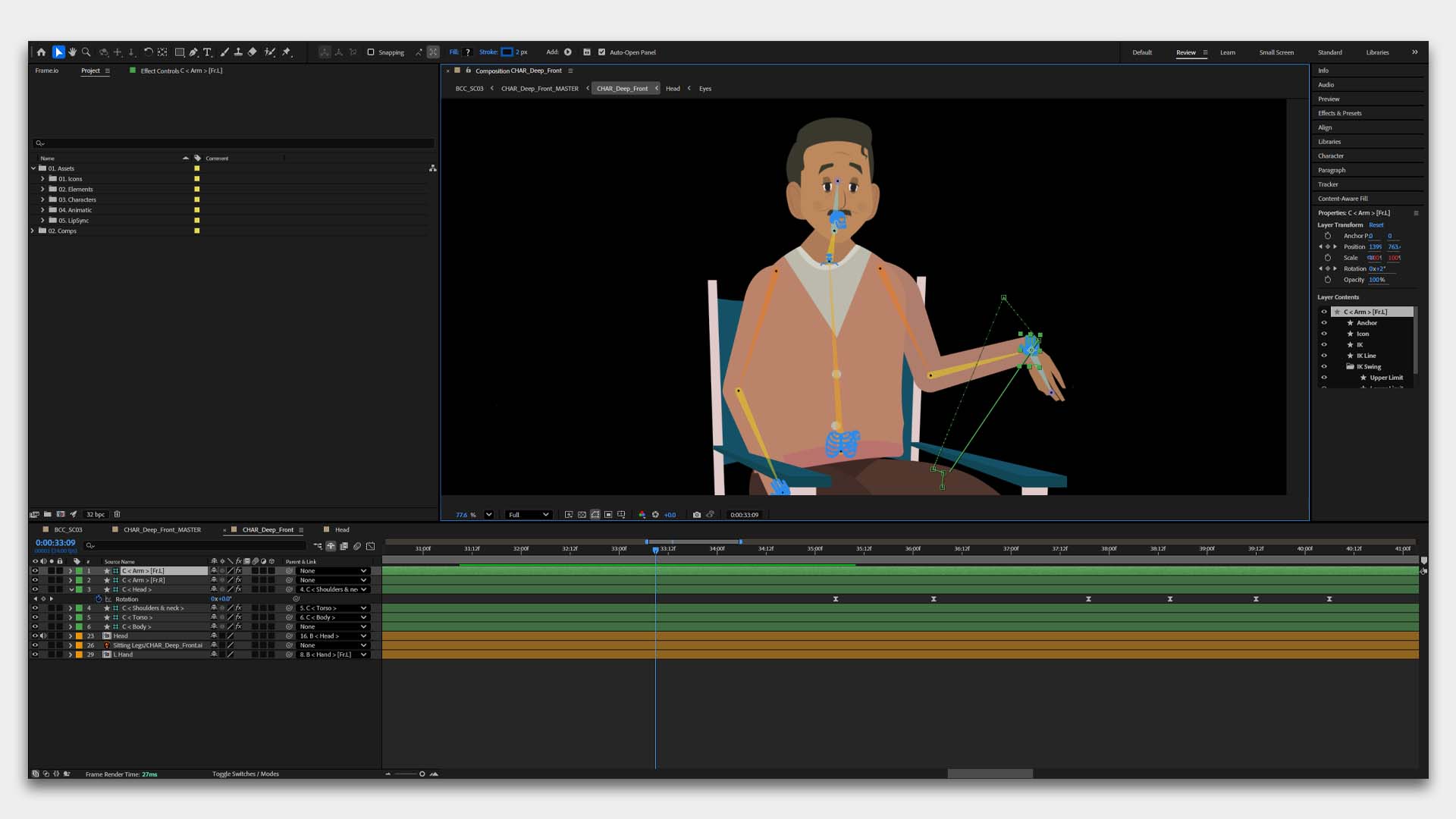Select the Zoom magnifier tool
This screenshot has width=1456, height=819.
[86, 52]
